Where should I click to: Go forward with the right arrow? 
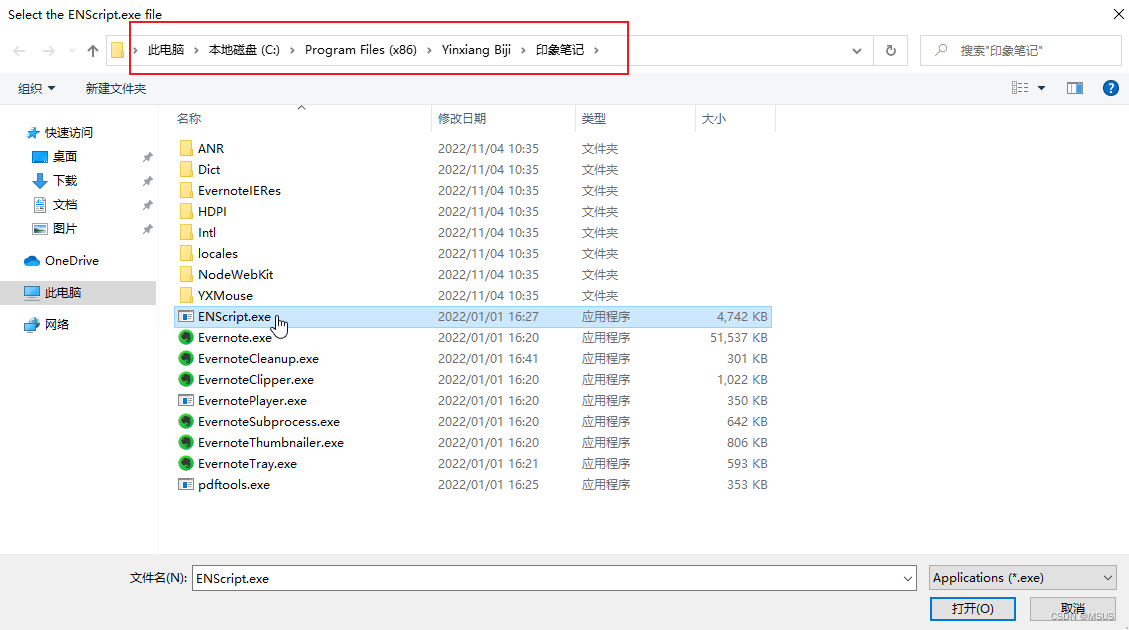tap(48, 50)
